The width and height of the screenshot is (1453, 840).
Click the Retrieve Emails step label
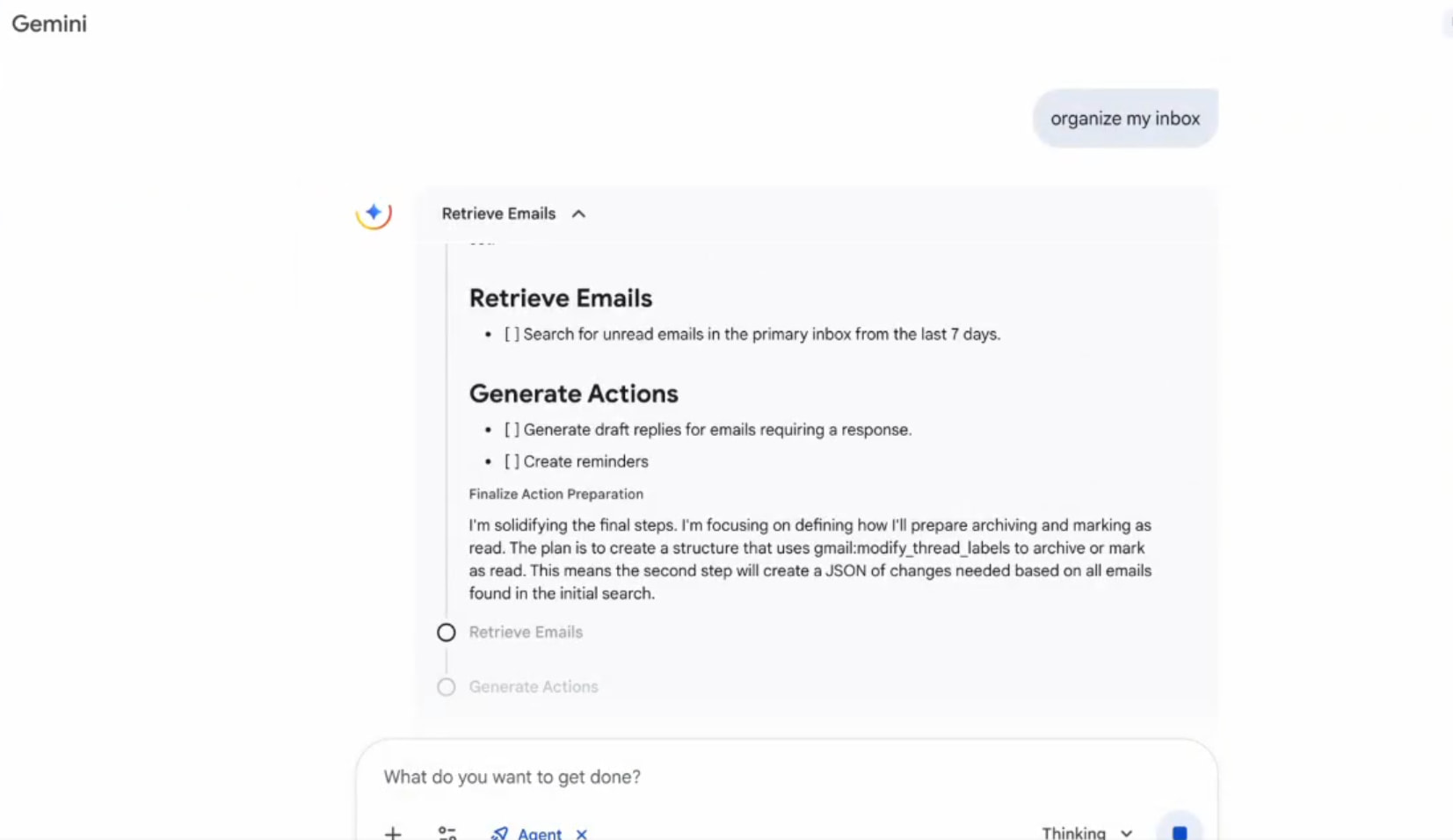526,632
